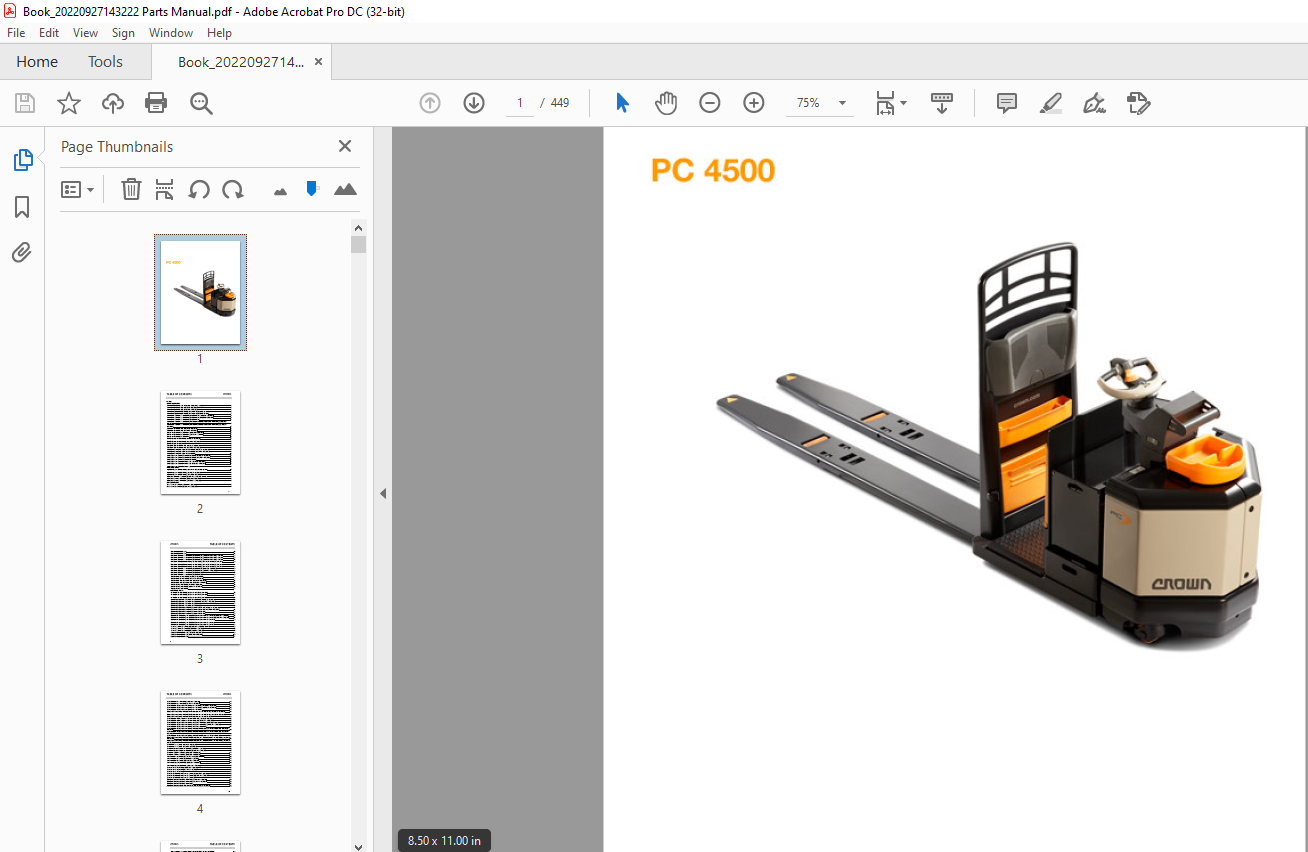Select page 4 thumbnail

(x=200, y=742)
